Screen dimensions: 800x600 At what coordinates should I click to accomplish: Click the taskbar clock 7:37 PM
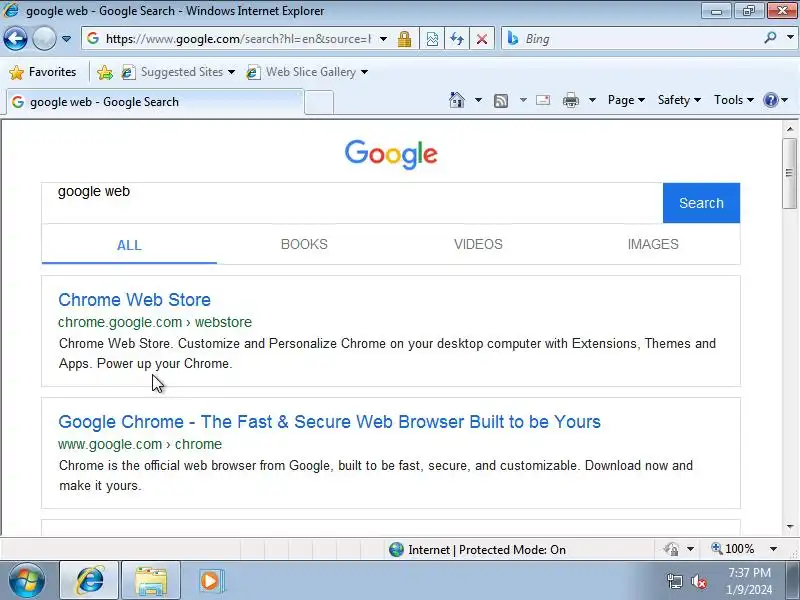[x=749, y=573]
